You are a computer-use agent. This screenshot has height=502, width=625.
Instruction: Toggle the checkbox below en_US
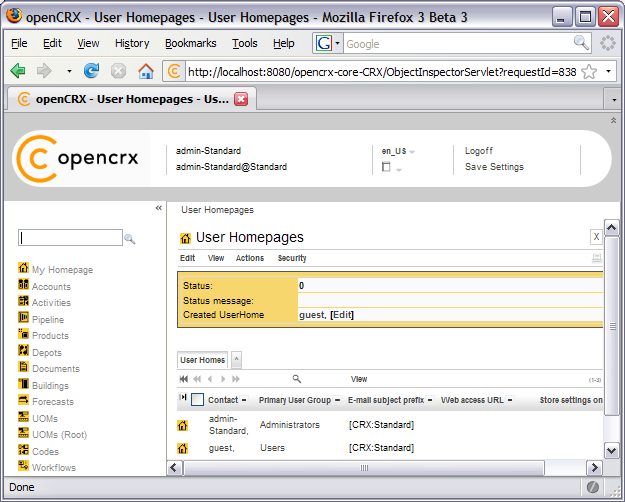coord(386,166)
